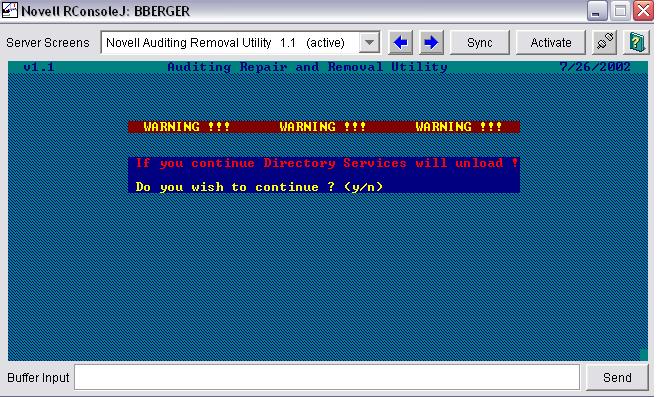
Task: Click the RConsoleJ title bar app icon
Action: click(9, 10)
